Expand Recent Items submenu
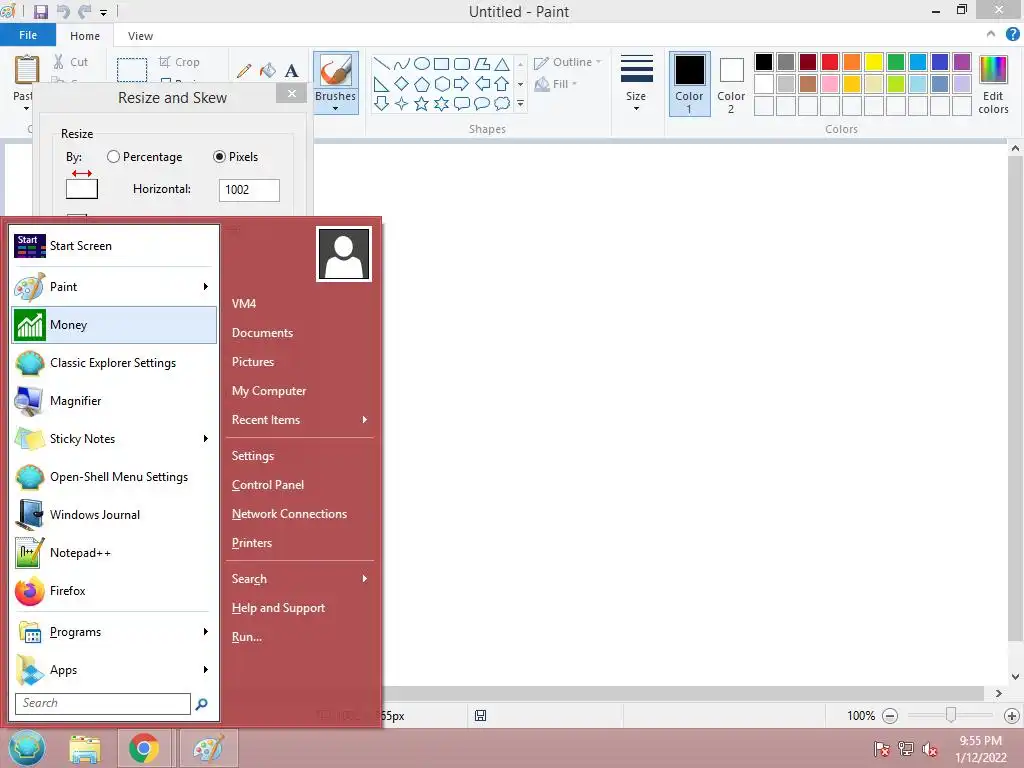Image resolution: width=1024 pixels, height=768 pixels. (364, 420)
